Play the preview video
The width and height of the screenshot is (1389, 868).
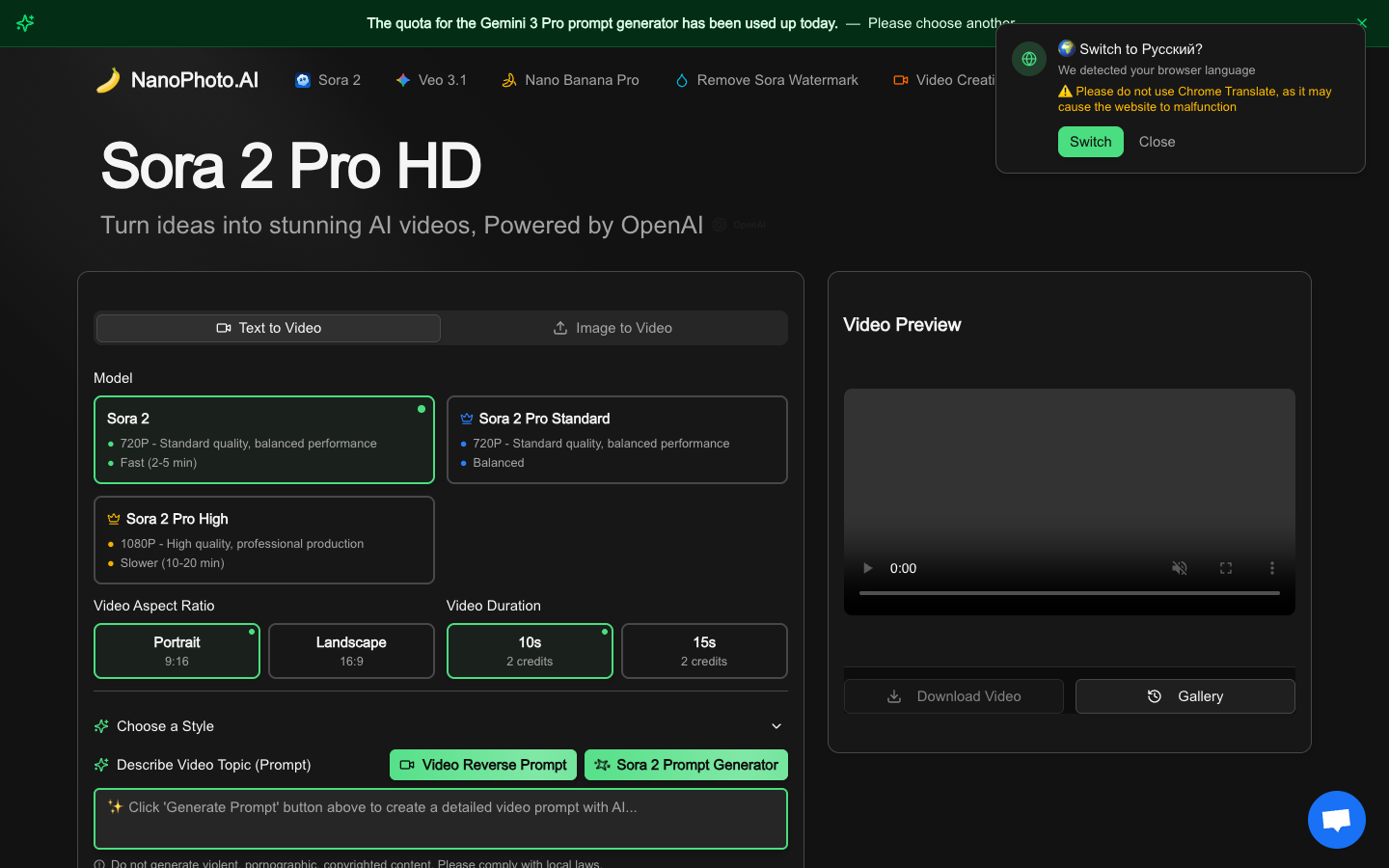[867, 568]
